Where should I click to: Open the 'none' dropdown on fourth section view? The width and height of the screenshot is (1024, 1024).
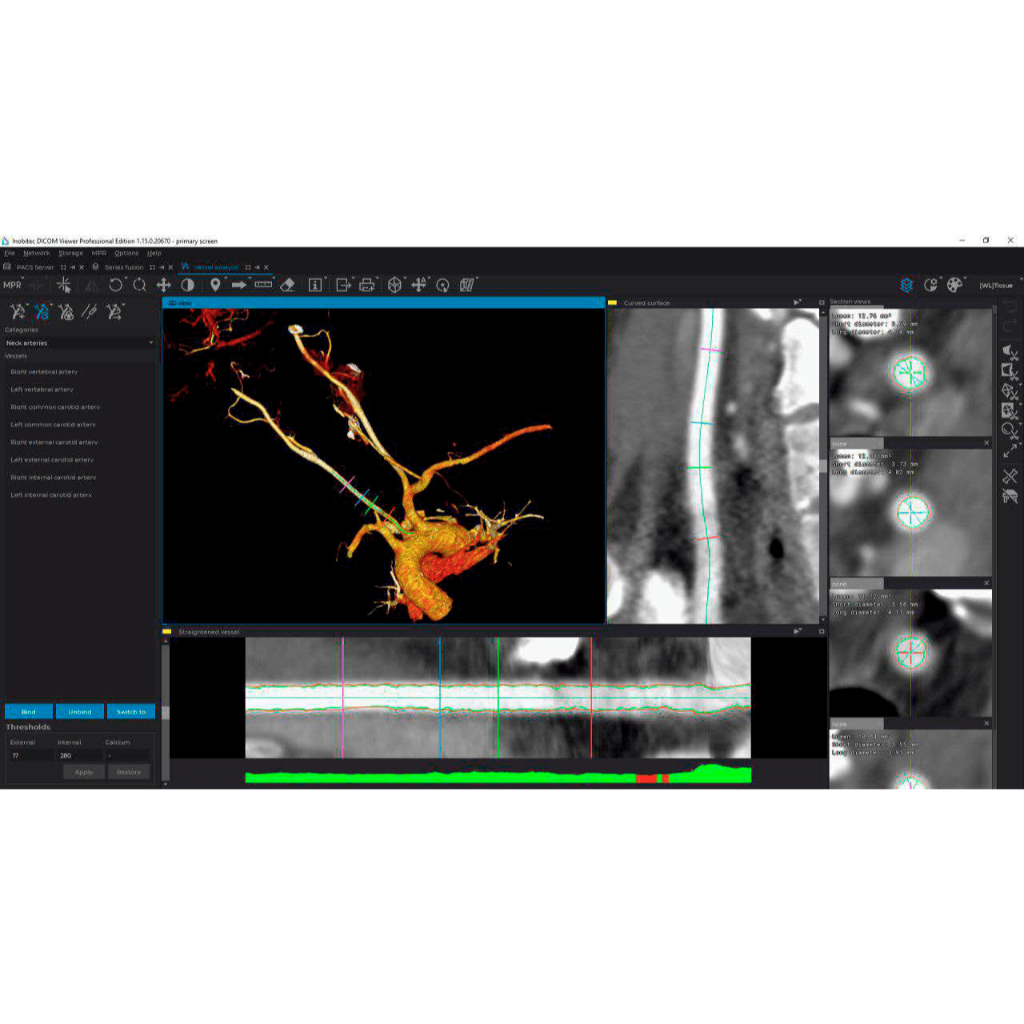(856, 724)
